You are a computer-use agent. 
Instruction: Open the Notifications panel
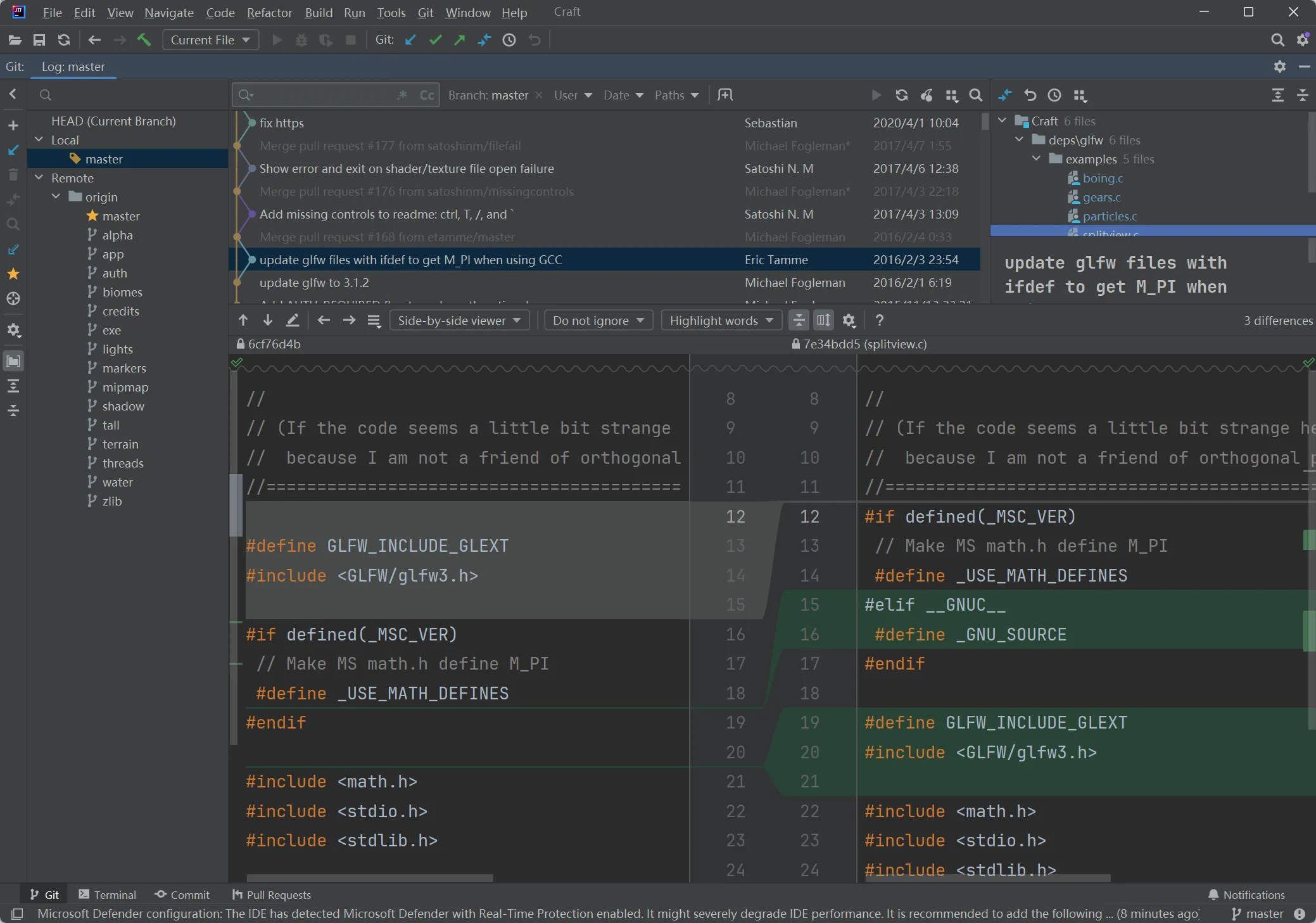[1246, 894]
